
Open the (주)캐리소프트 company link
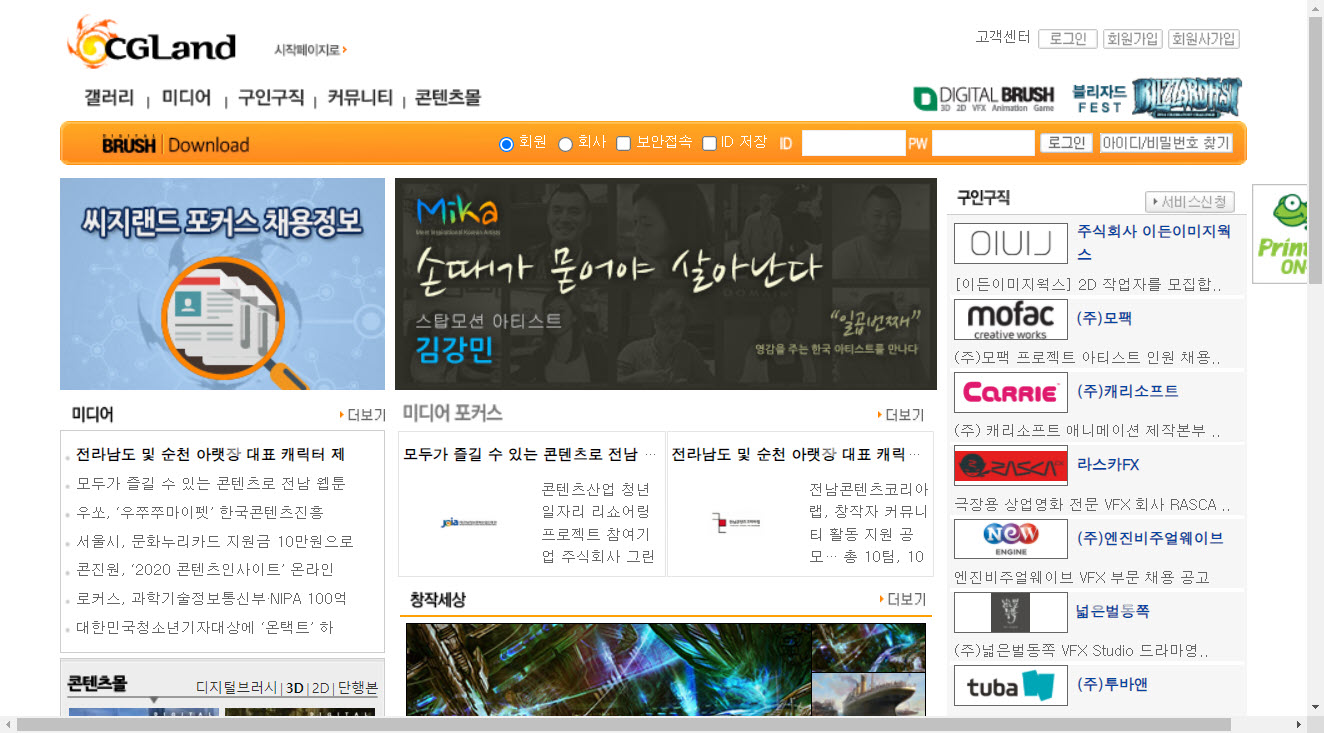coord(1127,391)
